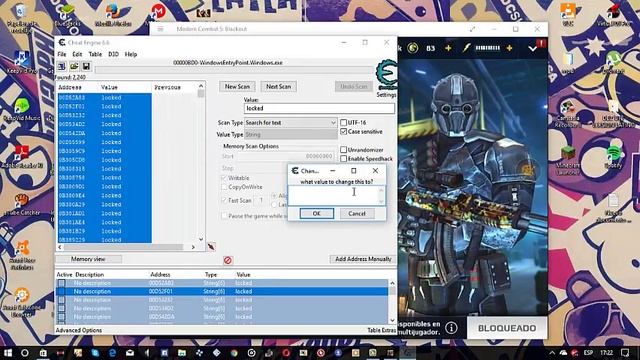
Task: Show hidden tray icons chevron
Action: [x=552, y=353]
